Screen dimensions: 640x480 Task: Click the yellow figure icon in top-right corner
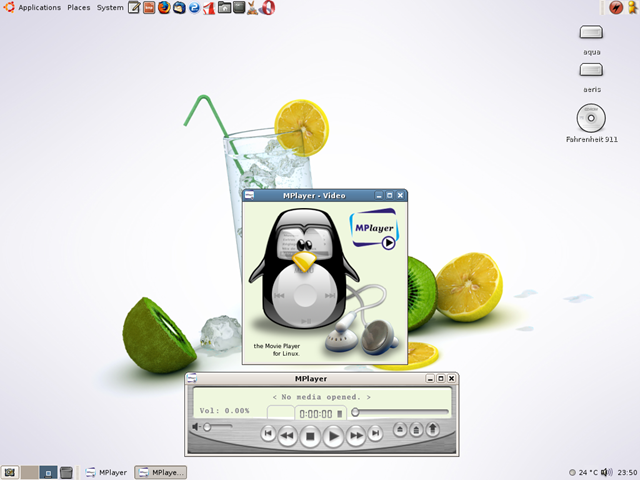[x=632, y=7]
